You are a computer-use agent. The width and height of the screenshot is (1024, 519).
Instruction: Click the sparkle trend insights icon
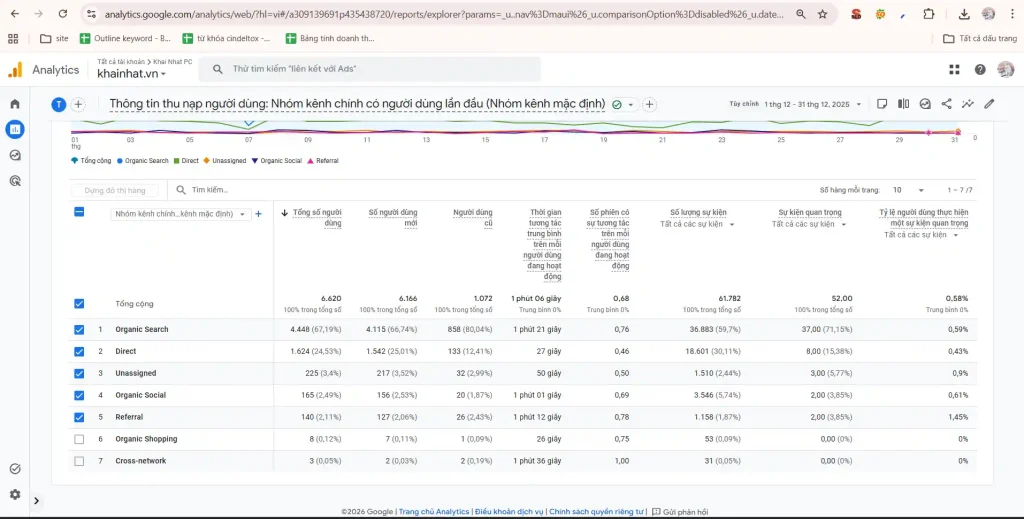tap(968, 104)
